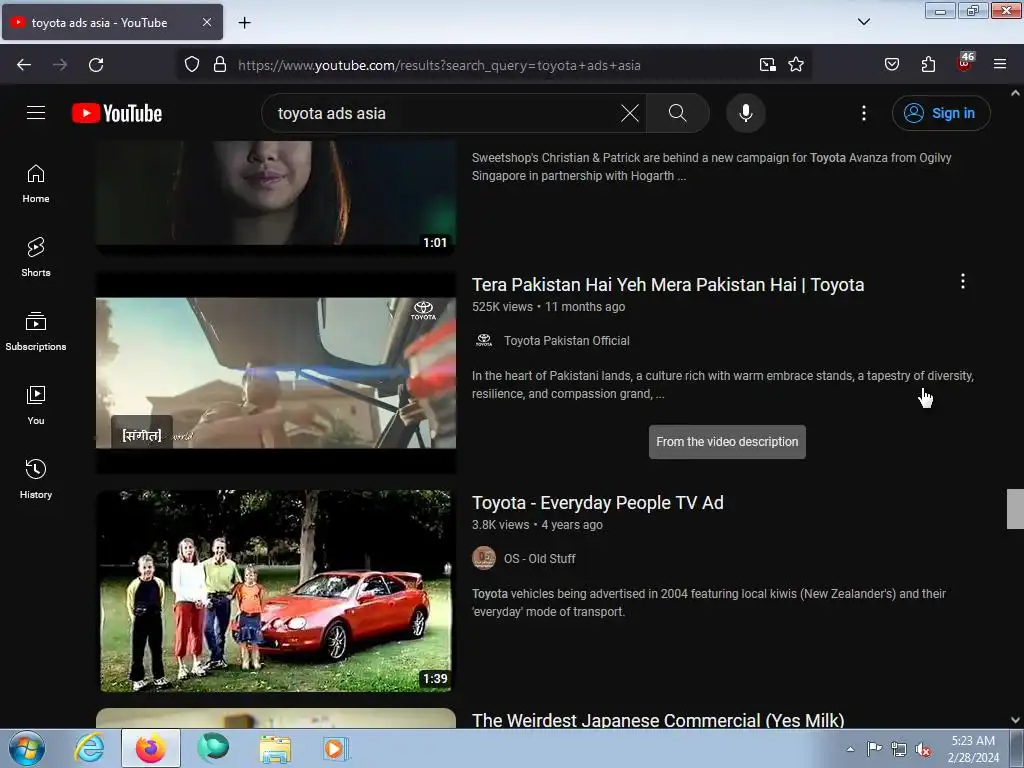Clear the search query with X
Image resolution: width=1024 pixels, height=768 pixels.
[630, 113]
